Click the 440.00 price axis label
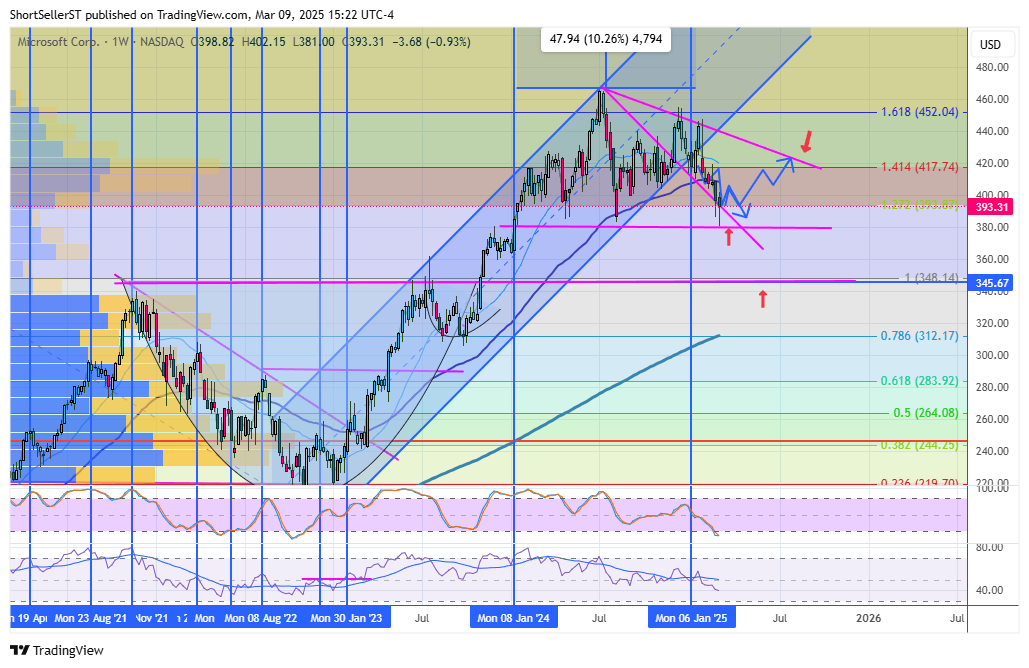Screen dimensions: 1029x668 992,131
